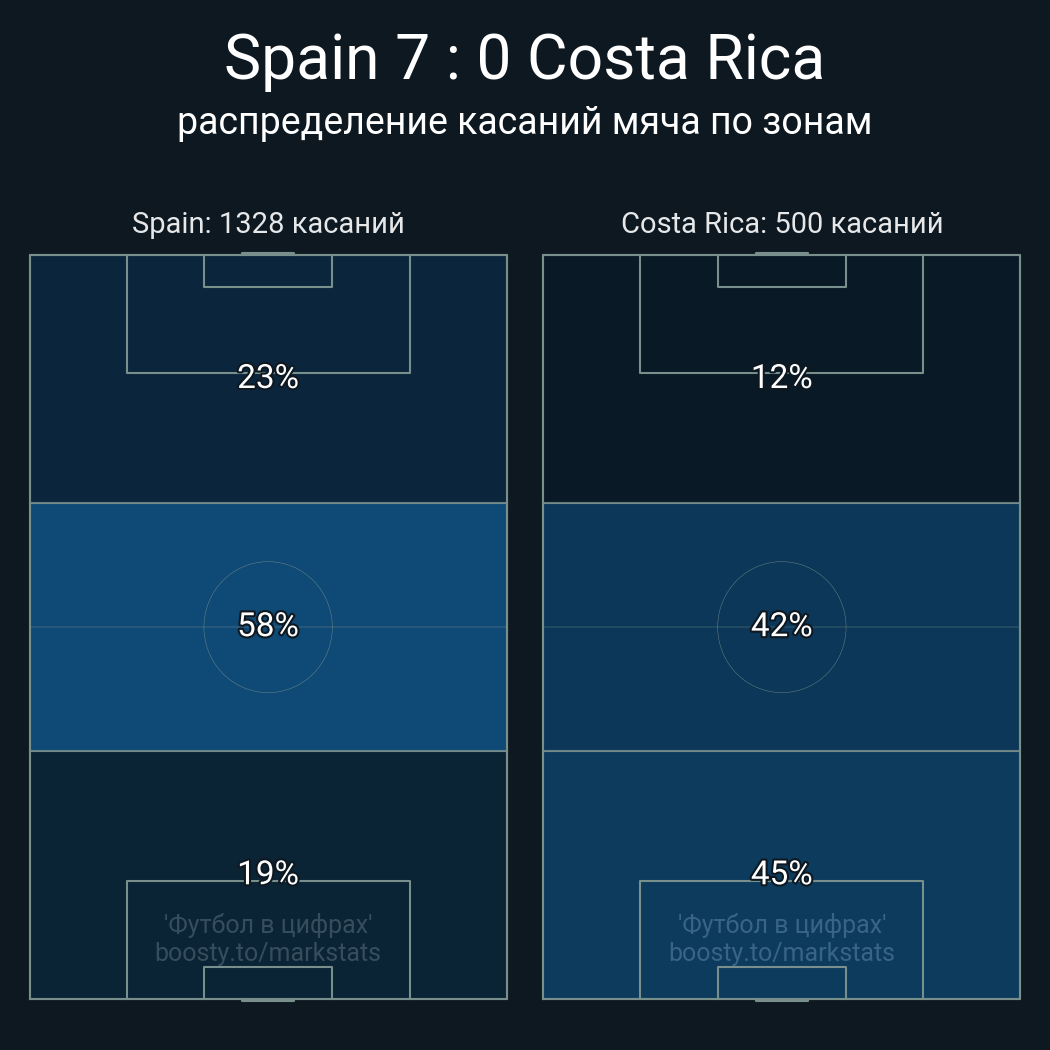Click 'Футбол в цифрах' watermark on Spain's pitch
The image size is (1050, 1050).
[268, 924]
